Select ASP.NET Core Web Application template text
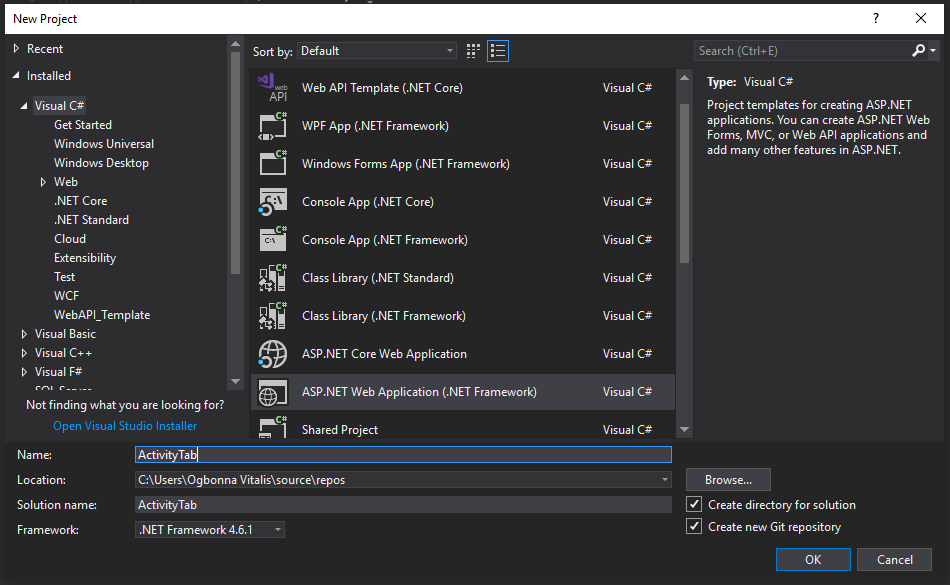 coord(384,354)
